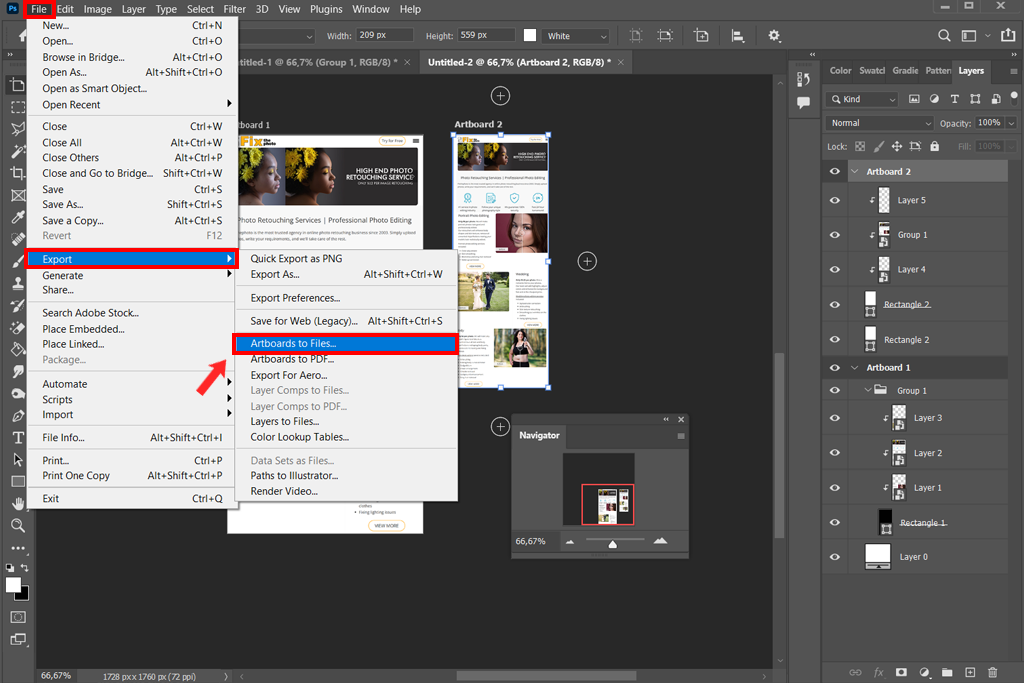Select the Magic Wand tool
The height and width of the screenshot is (683, 1024).
tap(18, 151)
